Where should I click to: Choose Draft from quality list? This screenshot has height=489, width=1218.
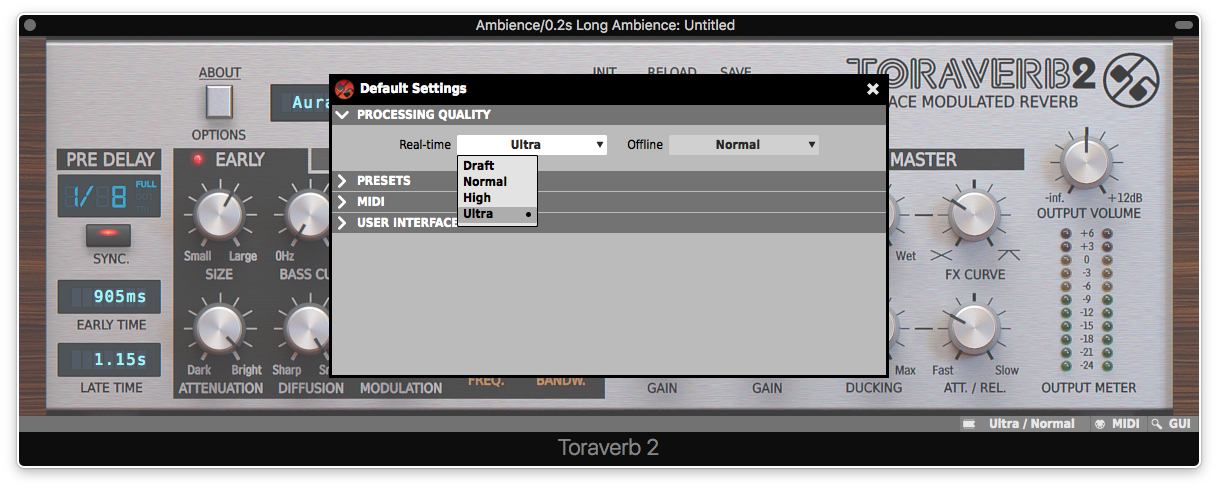pos(497,166)
